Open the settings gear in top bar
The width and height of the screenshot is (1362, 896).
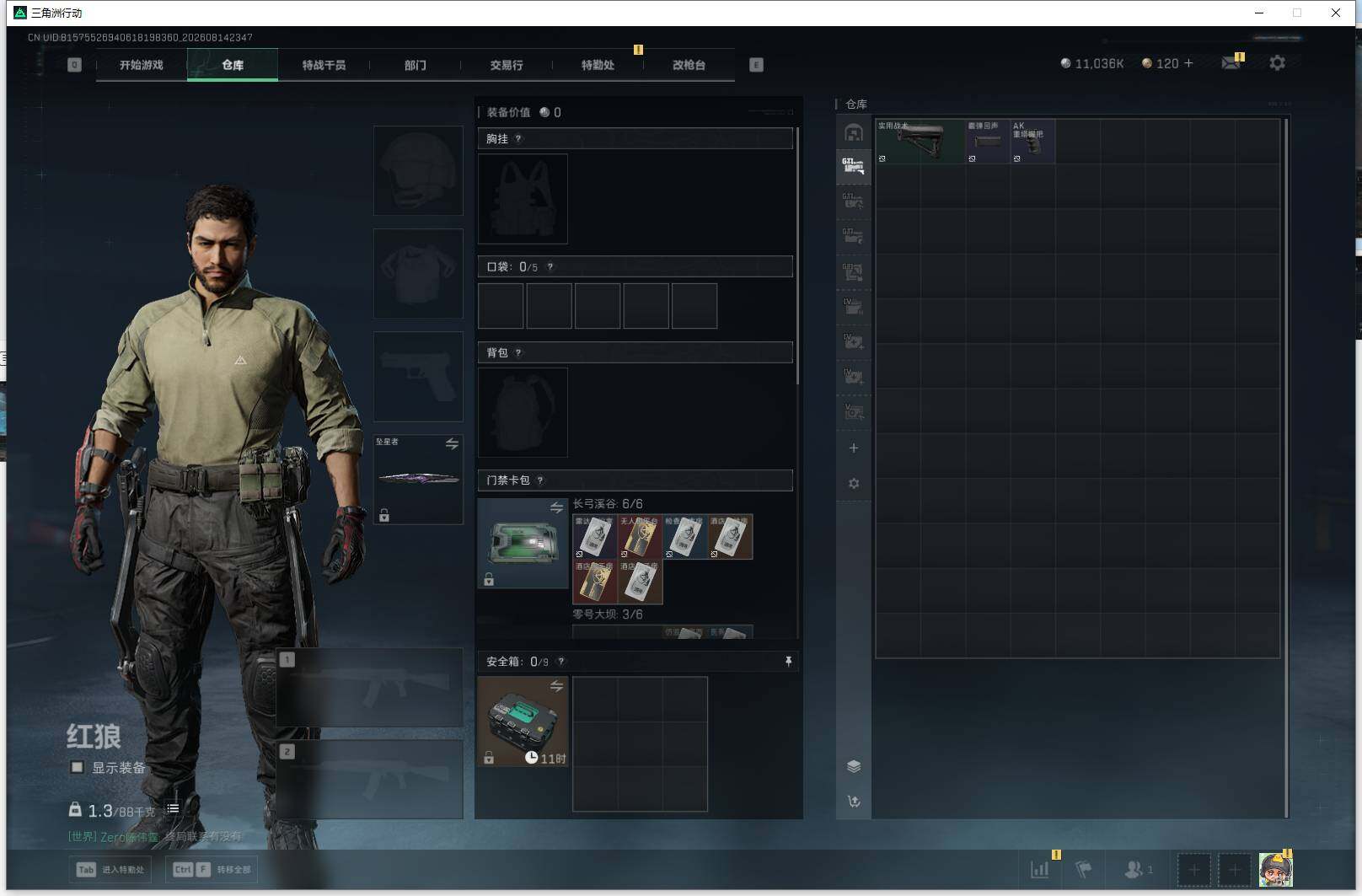1277,63
